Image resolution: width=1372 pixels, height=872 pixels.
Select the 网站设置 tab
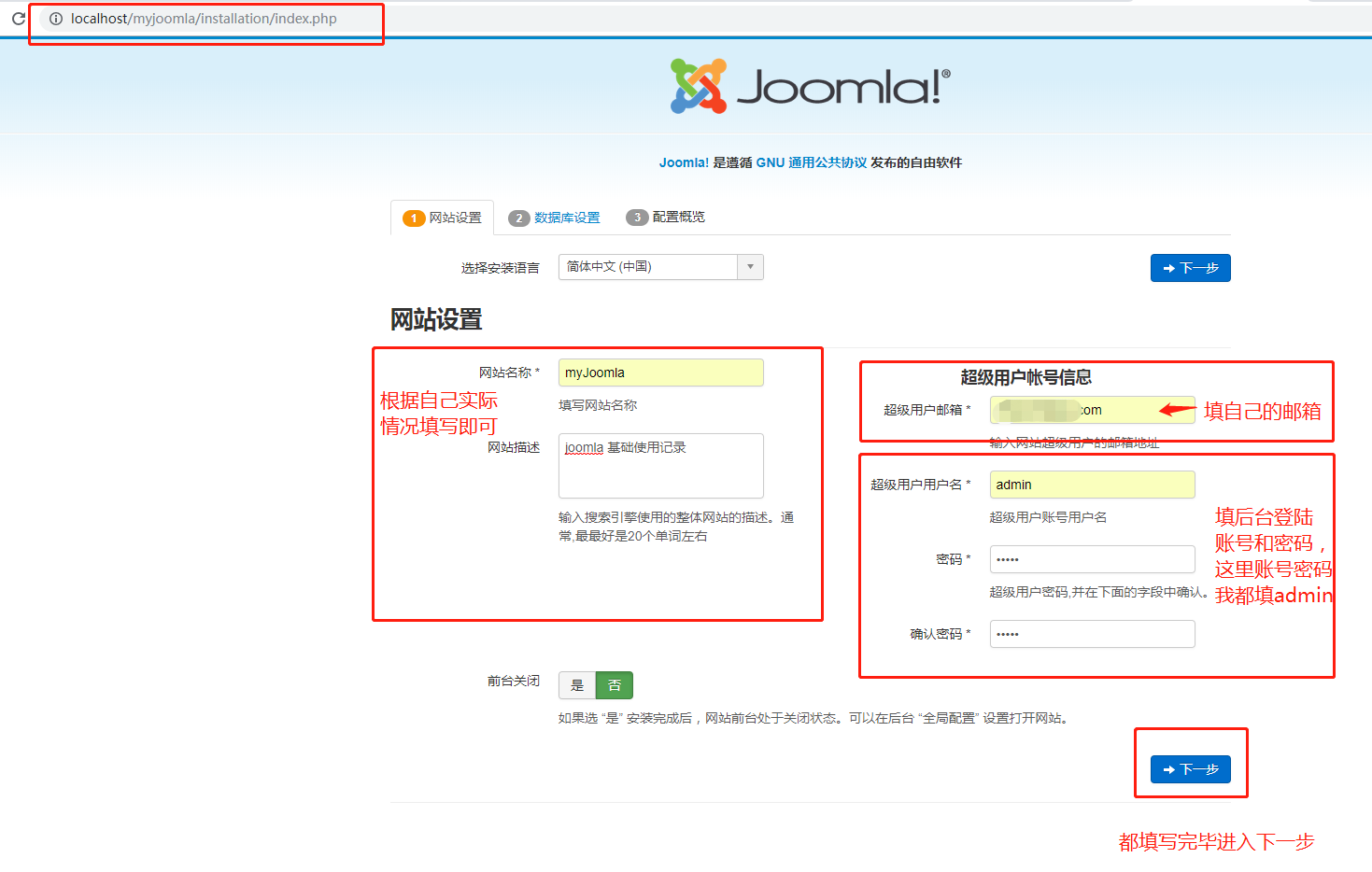[x=442, y=218]
